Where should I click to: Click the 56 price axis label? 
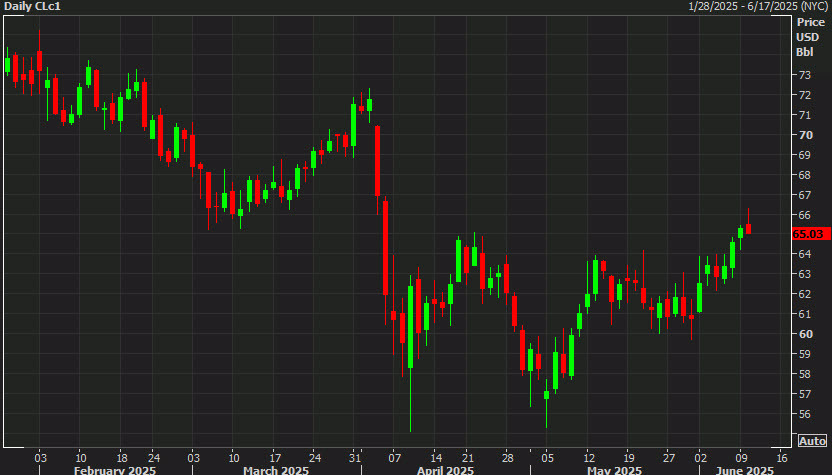(805, 414)
